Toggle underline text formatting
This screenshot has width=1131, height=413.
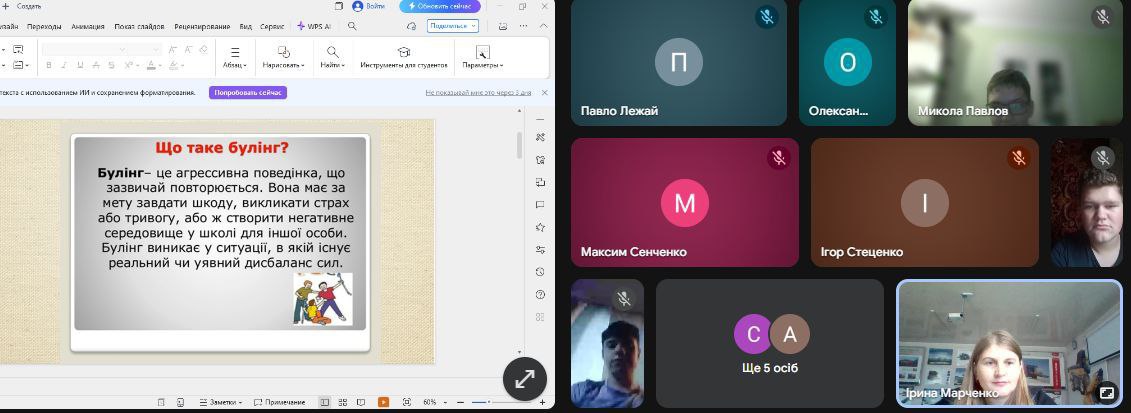81,66
